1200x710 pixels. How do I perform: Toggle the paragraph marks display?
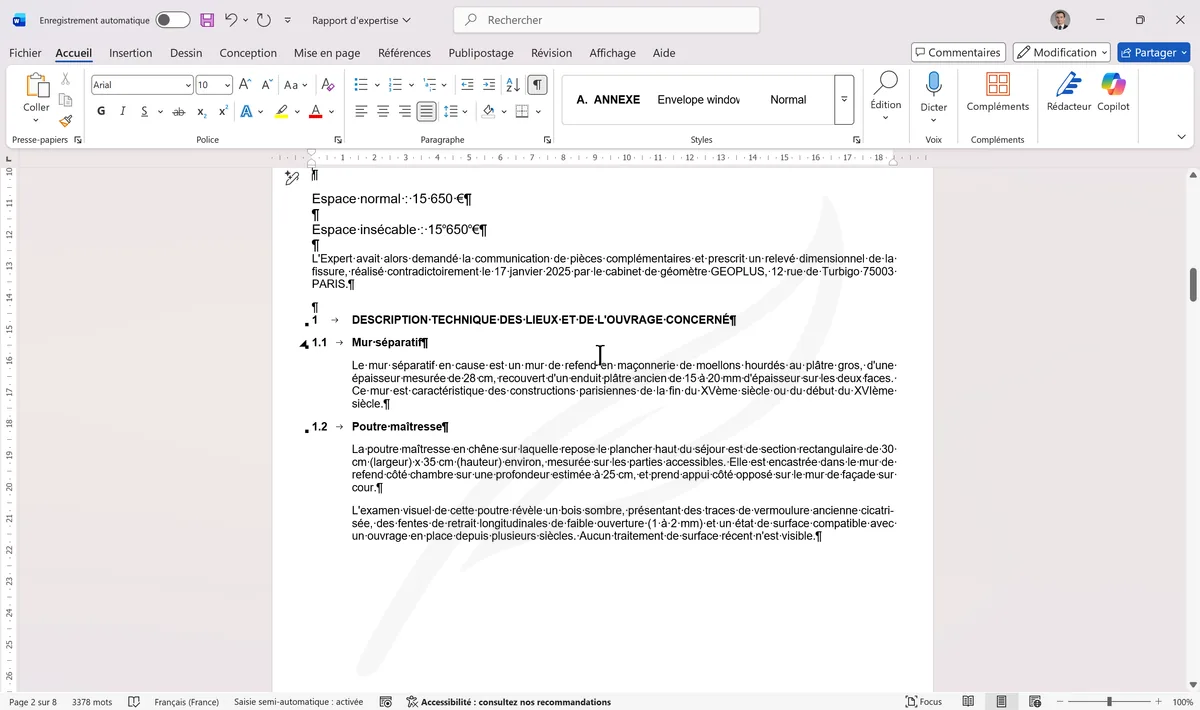536,84
